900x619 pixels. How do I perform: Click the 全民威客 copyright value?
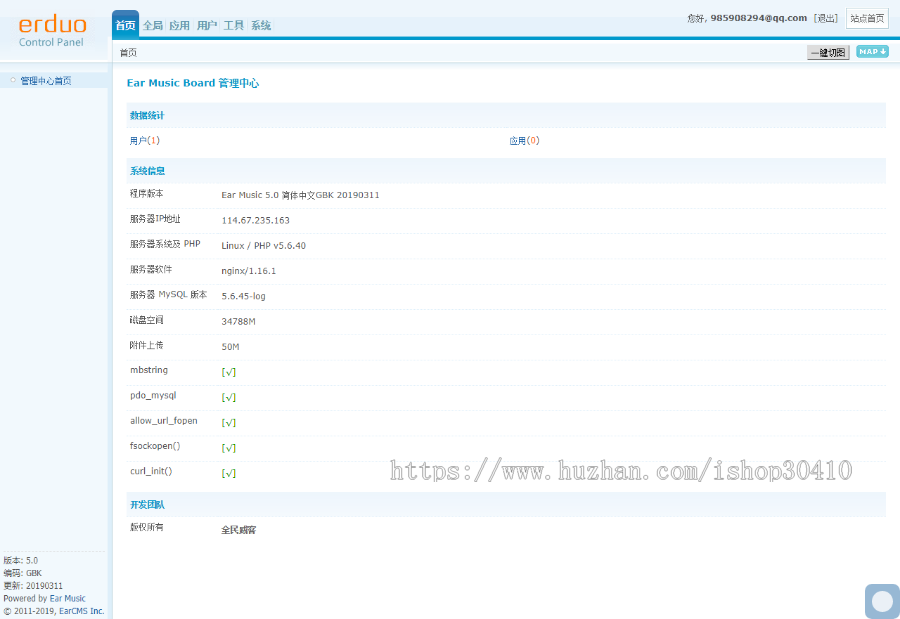239,530
